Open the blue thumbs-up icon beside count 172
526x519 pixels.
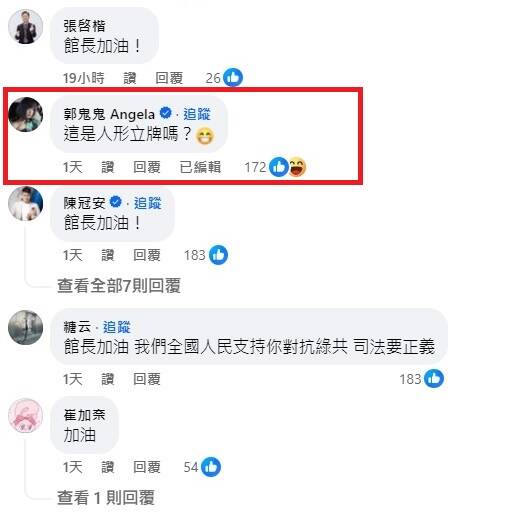pyautogui.click(x=279, y=167)
